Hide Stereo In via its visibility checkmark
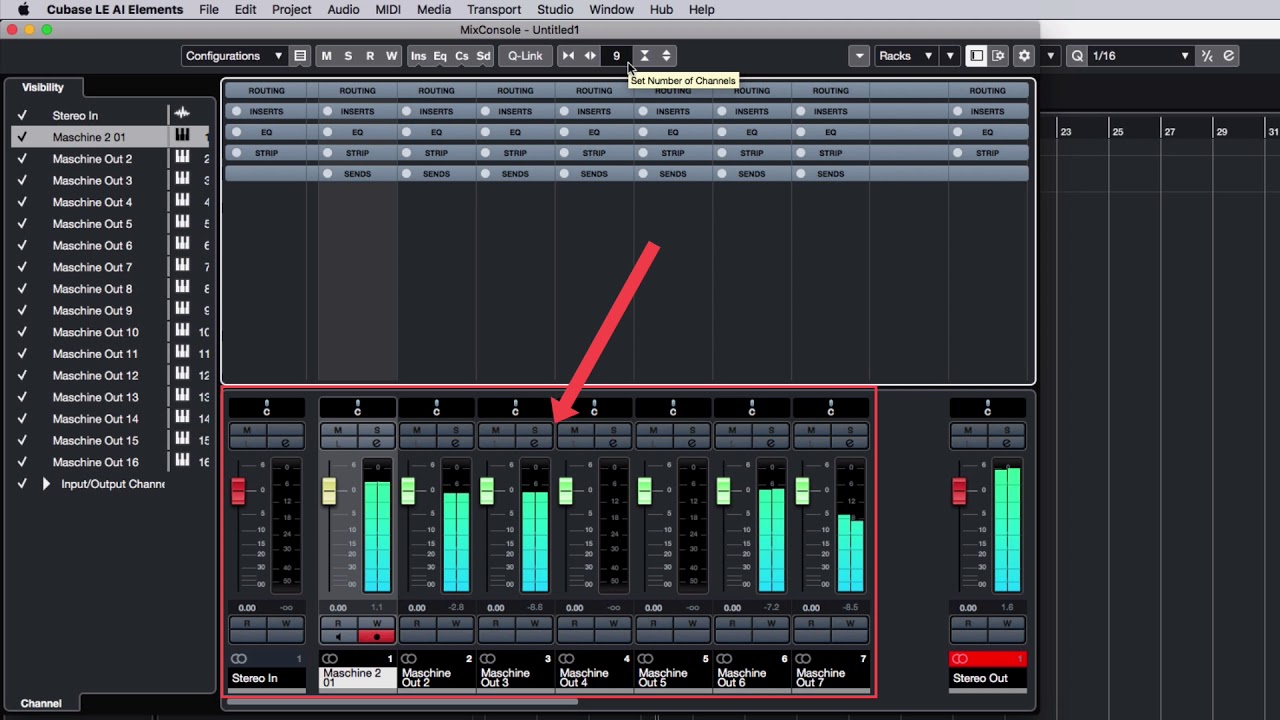This screenshot has width=1280, height=720. (x=22, y=115)
